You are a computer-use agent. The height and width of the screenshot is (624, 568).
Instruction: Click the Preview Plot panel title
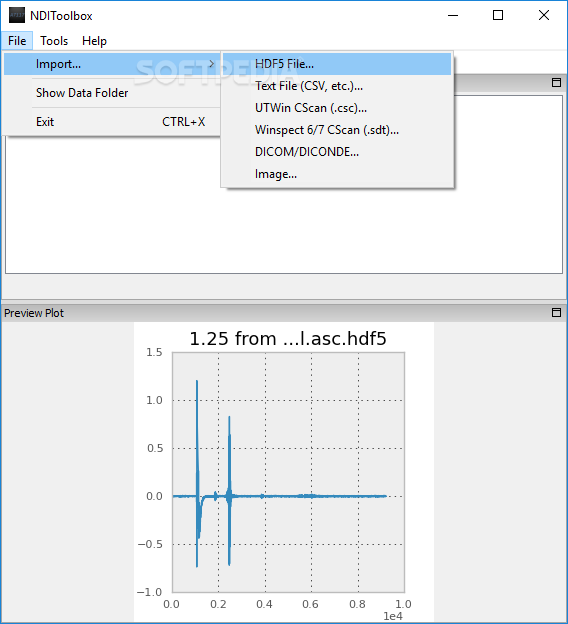tap(34, 313)
